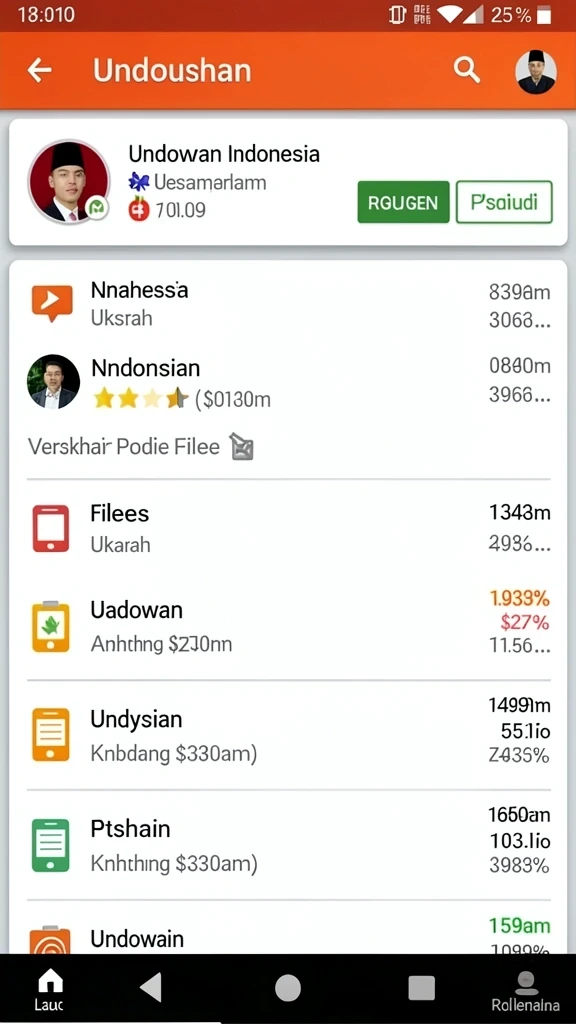Select the orange Nnahessa chat icon
This screenshot has height=1024, width=576.
52,303
